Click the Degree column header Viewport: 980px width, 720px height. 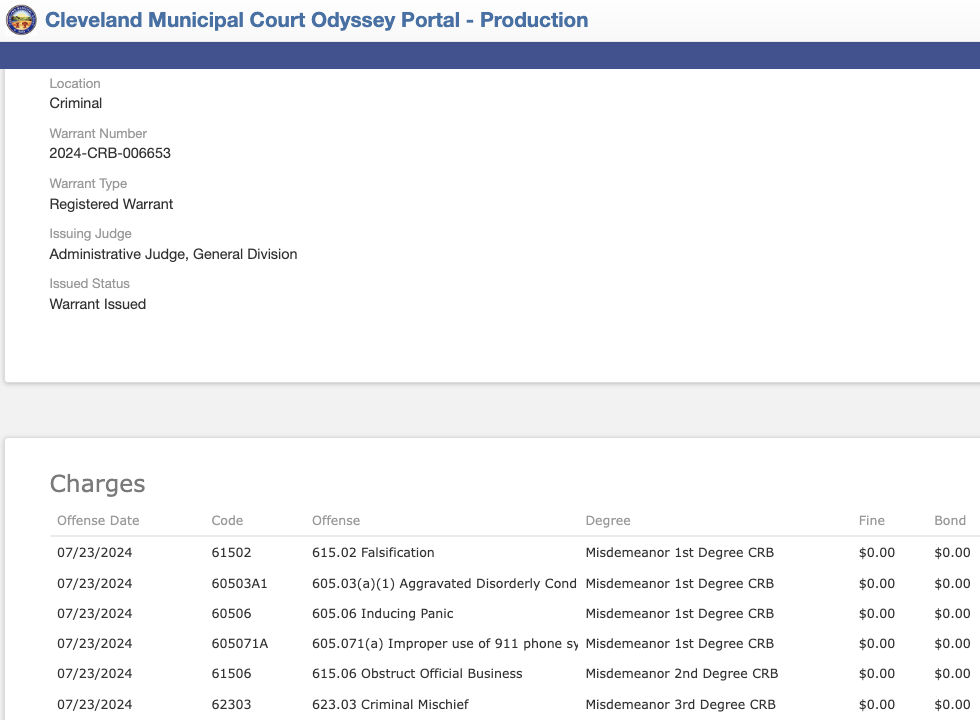608,521
